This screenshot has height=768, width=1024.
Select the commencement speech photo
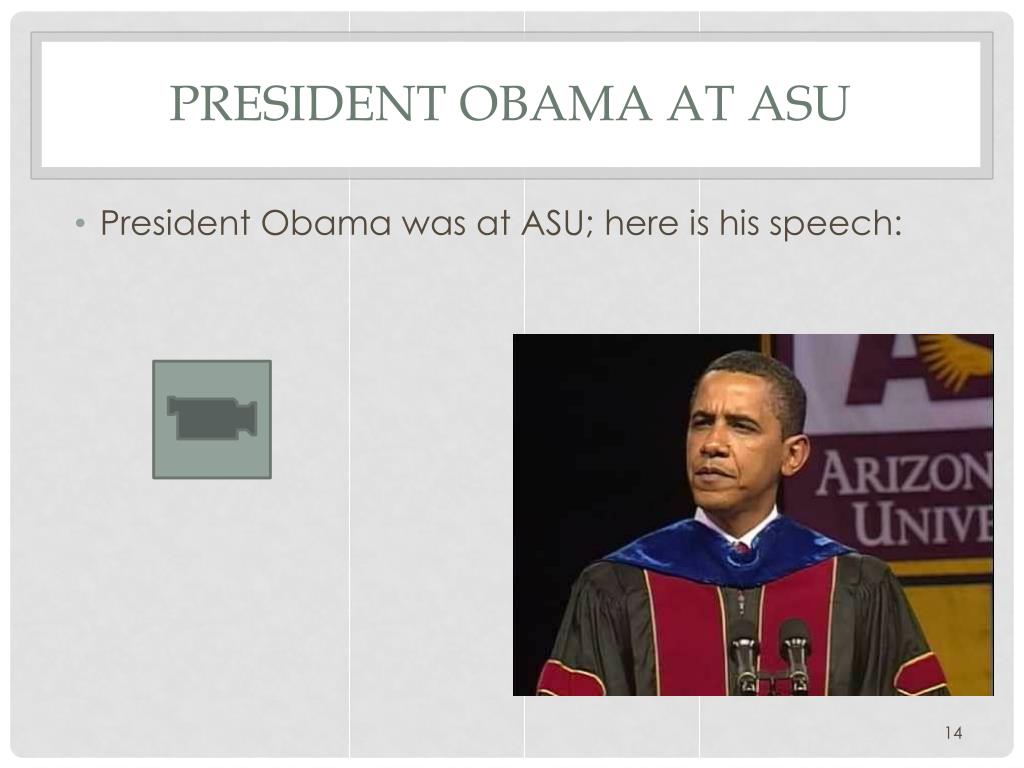coord(753,515)
